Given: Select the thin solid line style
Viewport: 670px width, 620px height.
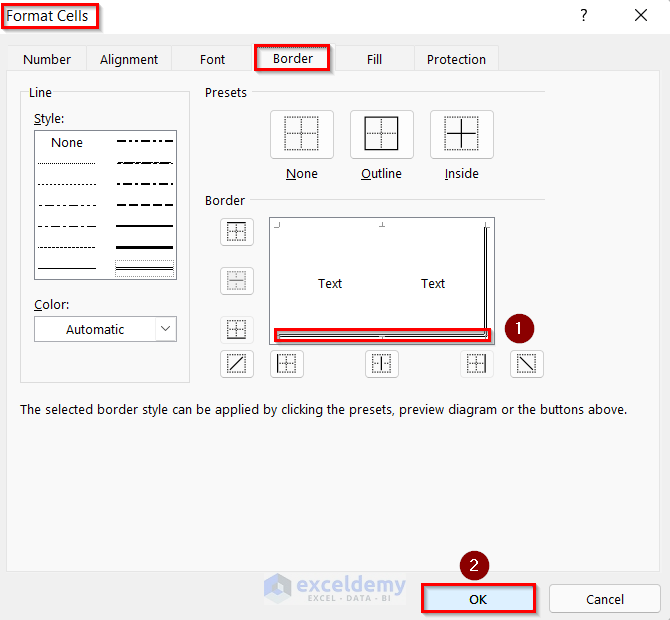Looking at the screenshot, I should tap(67, 268).
